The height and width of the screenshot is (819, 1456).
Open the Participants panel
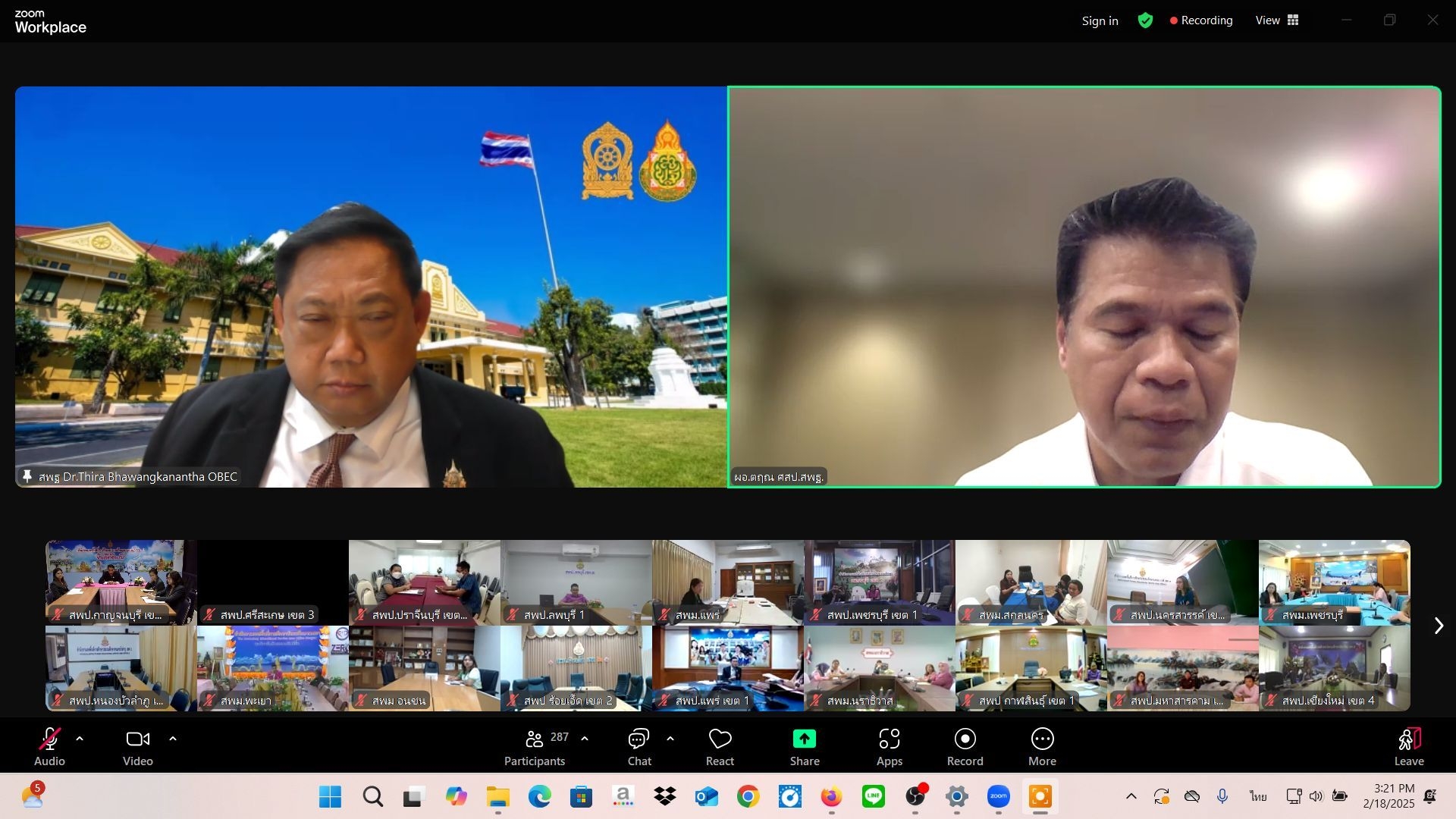point(535,747)
